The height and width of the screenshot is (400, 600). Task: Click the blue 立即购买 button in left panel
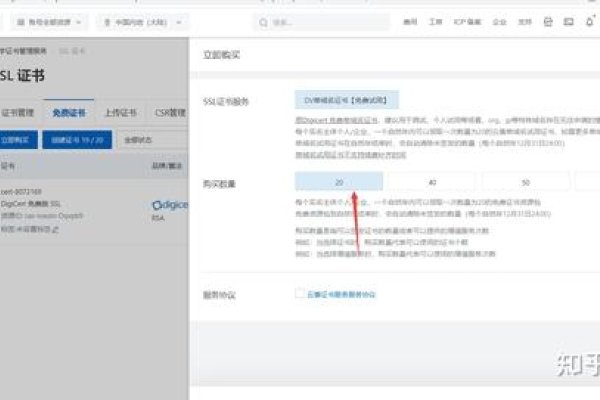point(18,140)
